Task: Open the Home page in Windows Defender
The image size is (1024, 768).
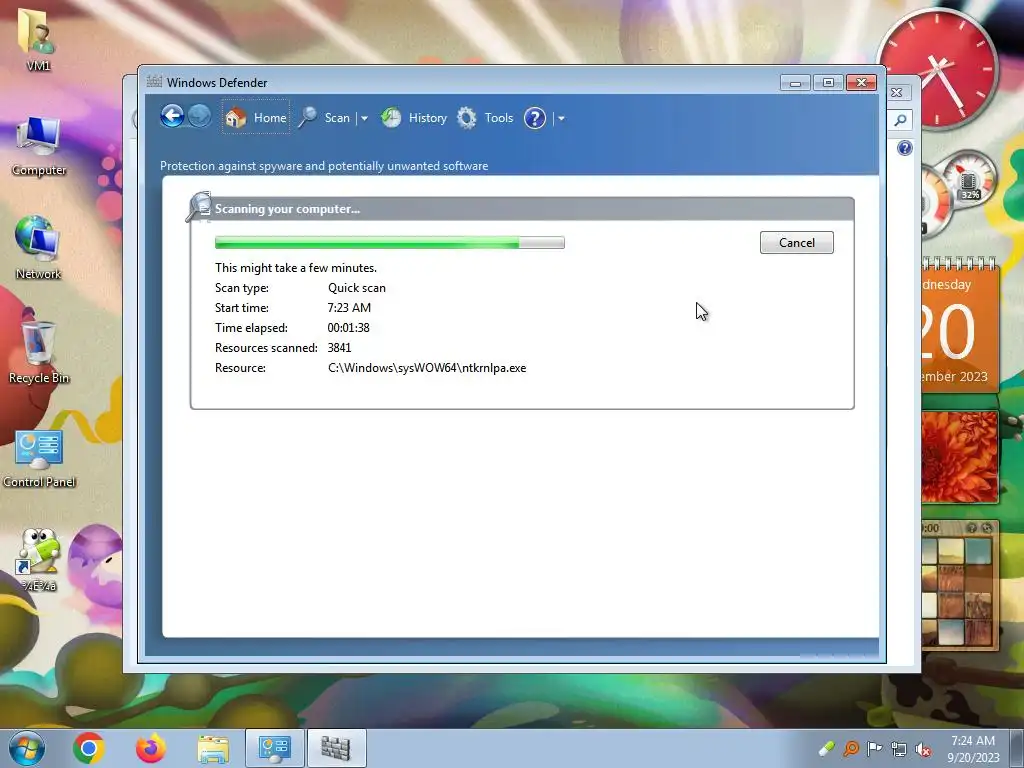Action: [x=256, y=118]
